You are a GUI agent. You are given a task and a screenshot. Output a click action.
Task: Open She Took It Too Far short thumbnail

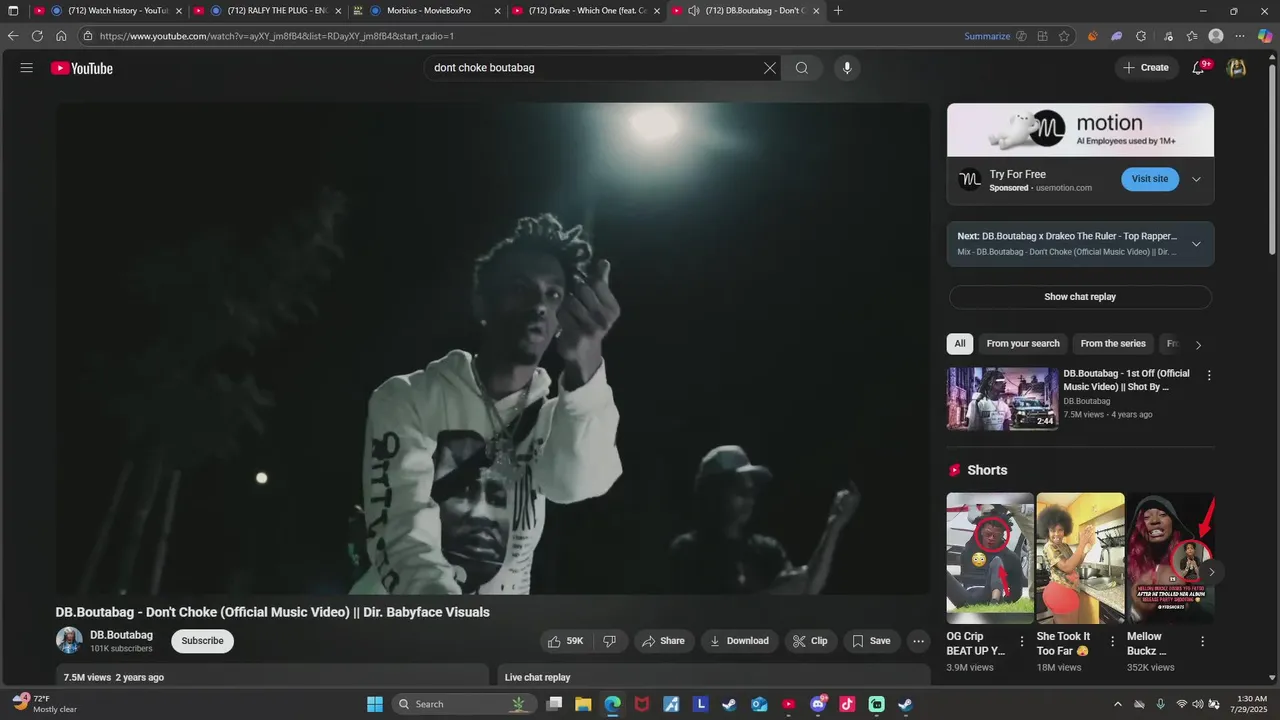(1080, 558)
